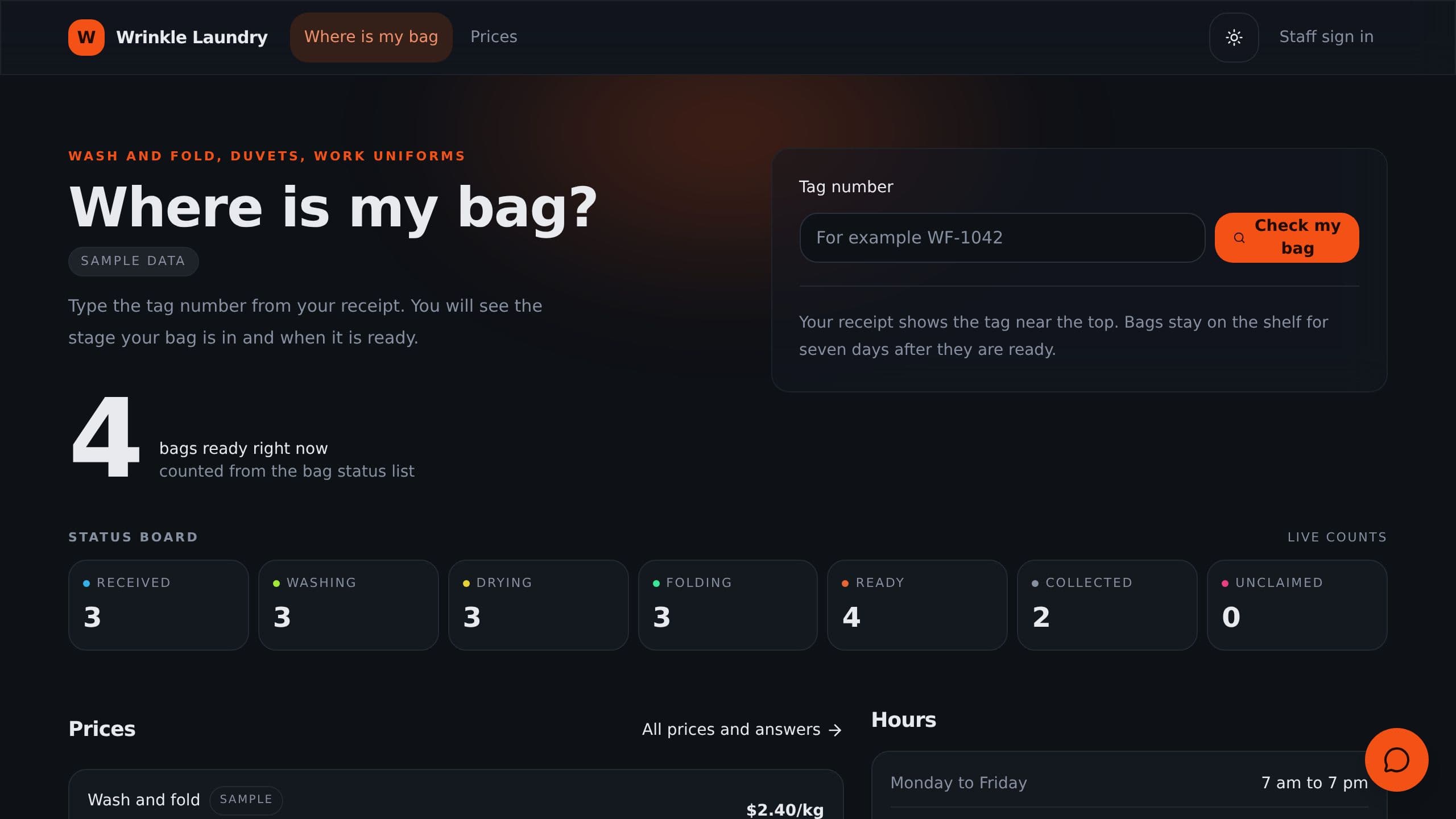Click the LIVE COUNTS label
This screenshot has height=819, width=1456.
pos(1337,537)
